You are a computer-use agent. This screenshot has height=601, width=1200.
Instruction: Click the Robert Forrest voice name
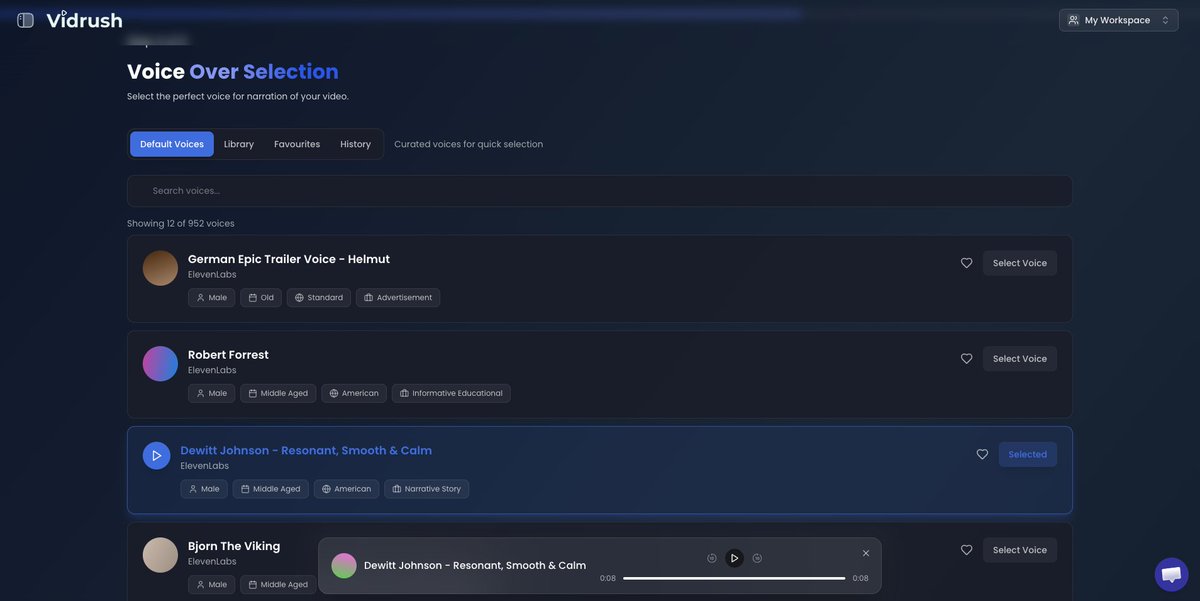point(228,355)
